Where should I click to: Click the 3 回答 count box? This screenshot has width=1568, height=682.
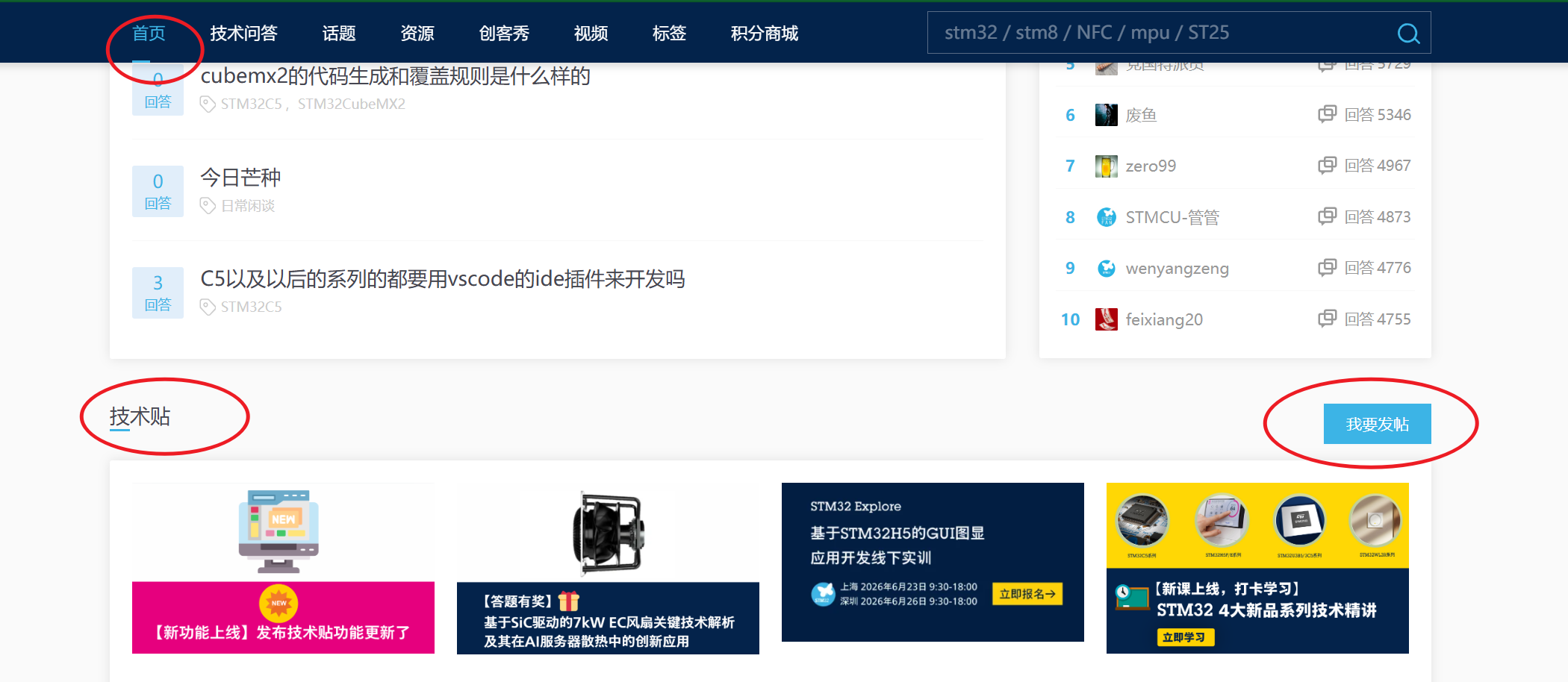click(158, 292)
